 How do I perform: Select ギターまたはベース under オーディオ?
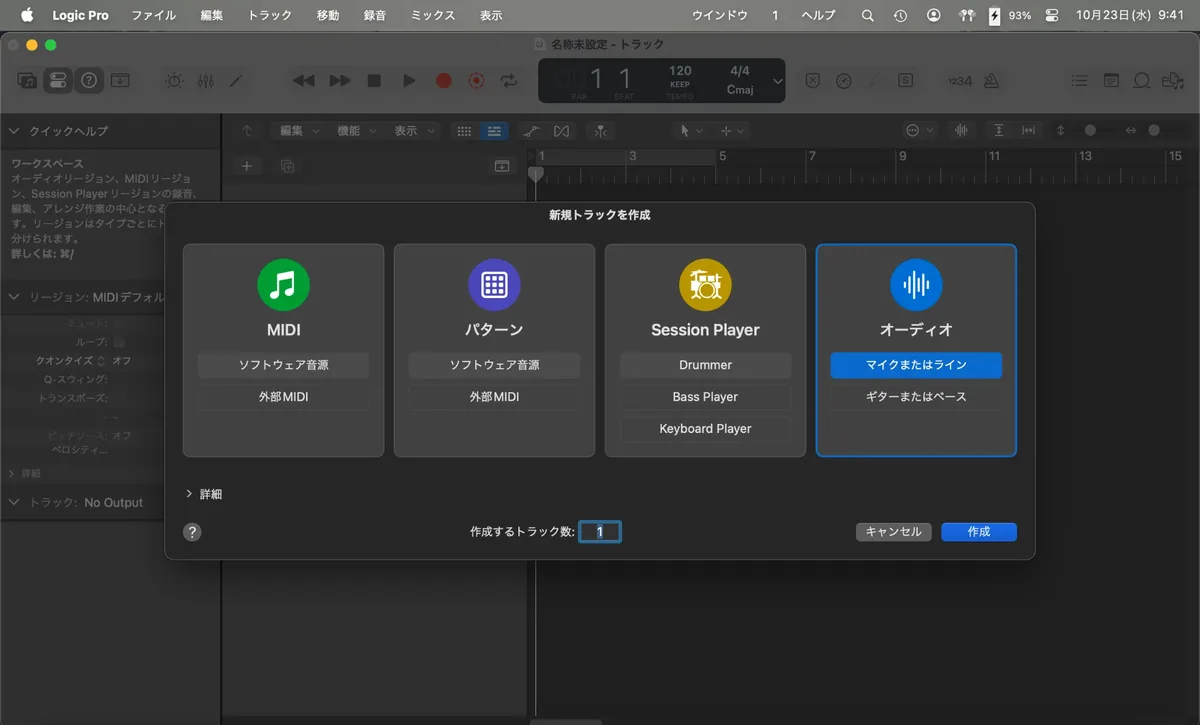(916, 397)
